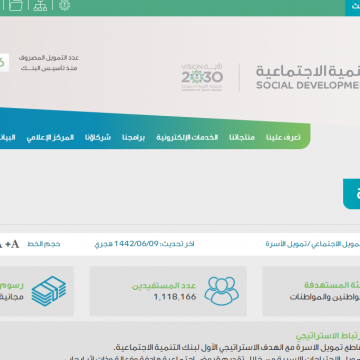Open the شركاؤنا menu item
The width and height of the screenshot is (360, 360).
pos(98,137)
